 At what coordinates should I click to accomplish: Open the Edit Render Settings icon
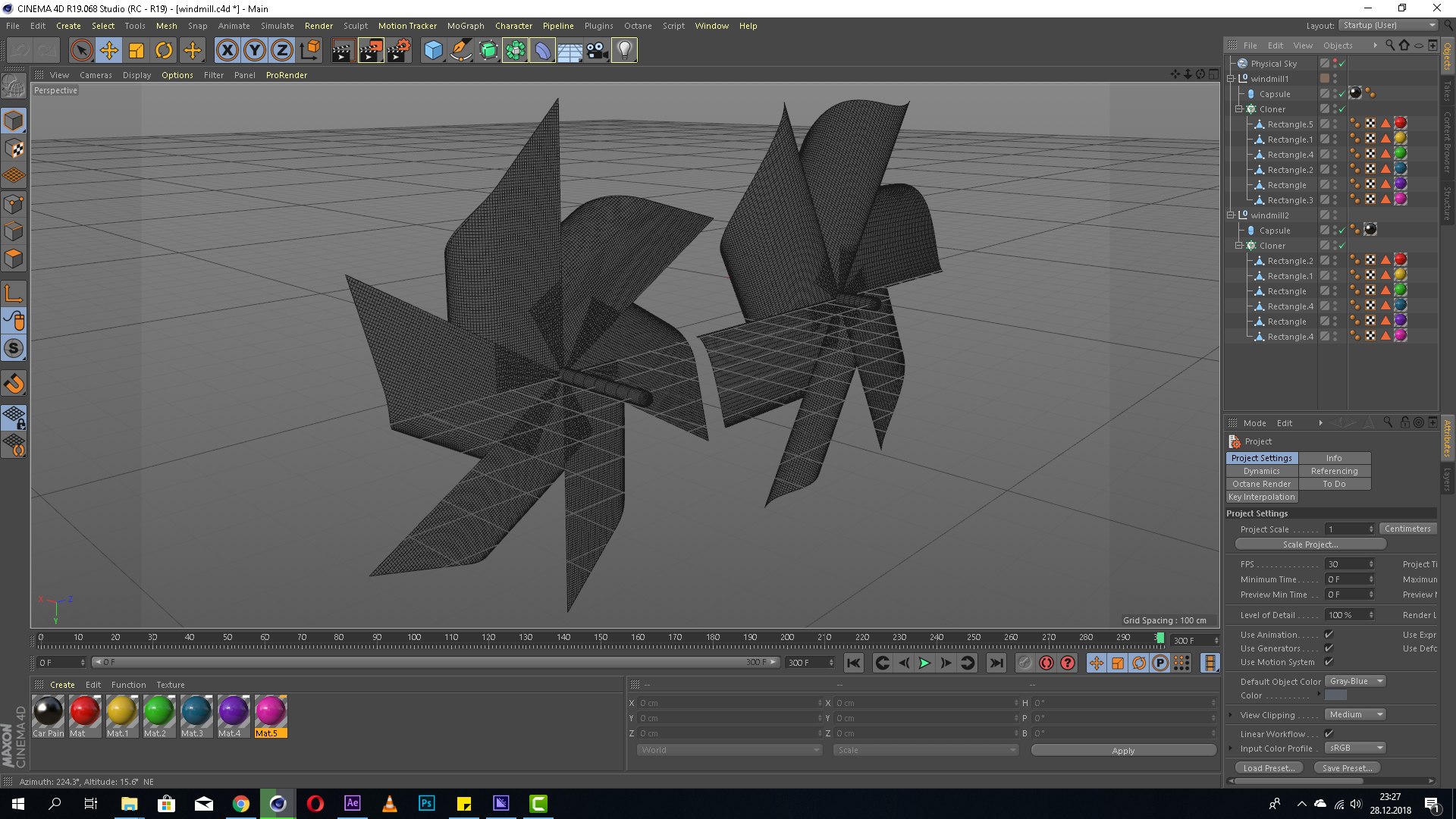coord(399,51)
